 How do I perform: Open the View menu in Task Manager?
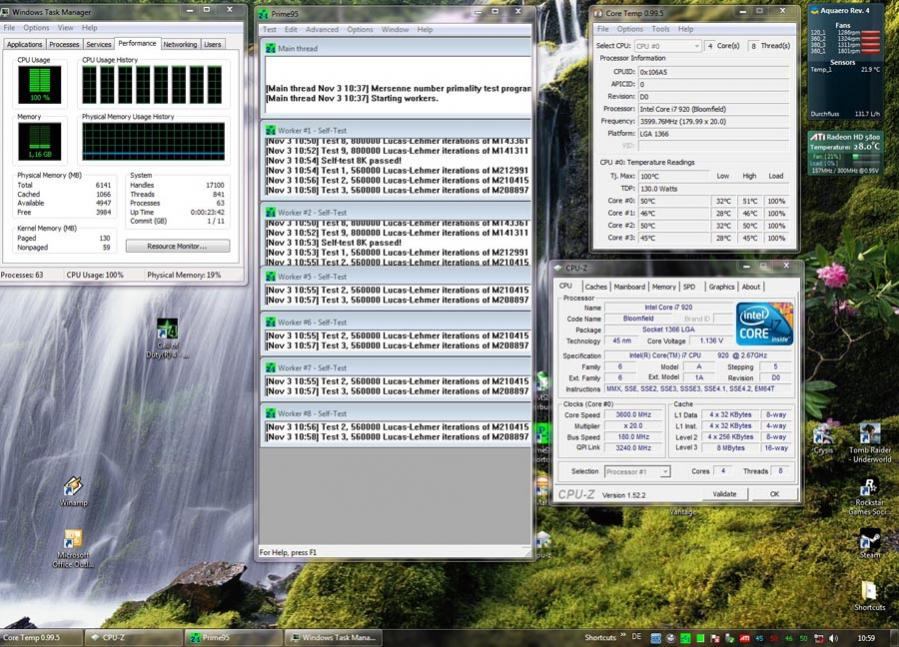65,28
